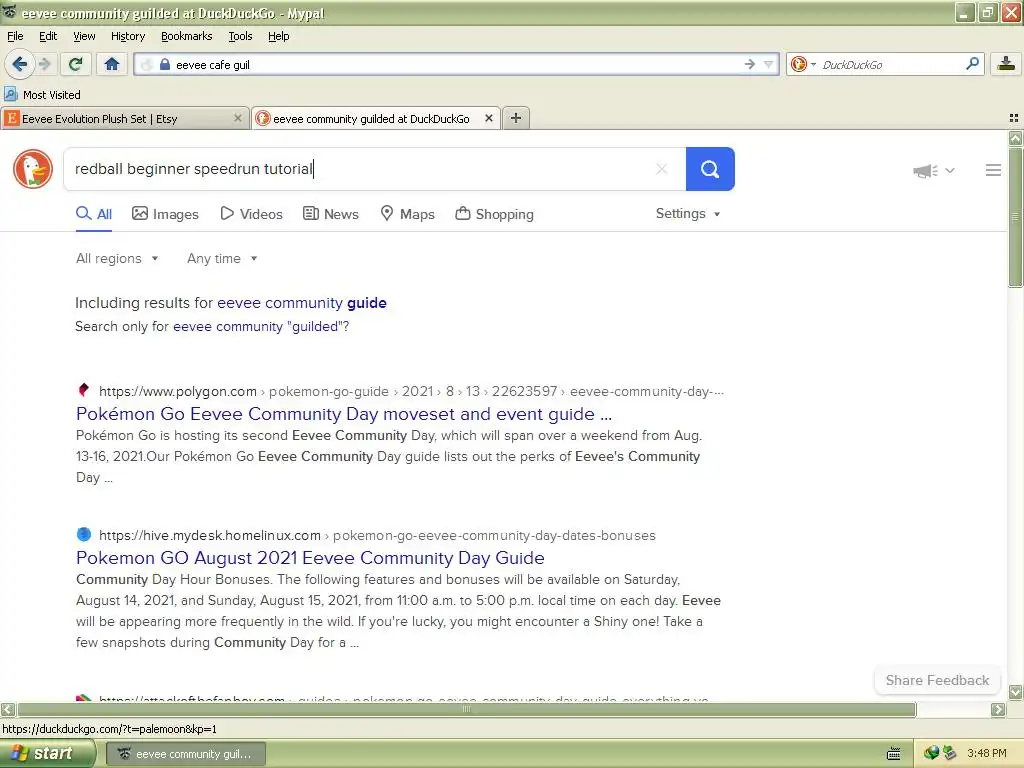The width and height of the screenshot is (1024, 768).
Task: Open the address bar history dropdown
Action: (x=769, y=64)
